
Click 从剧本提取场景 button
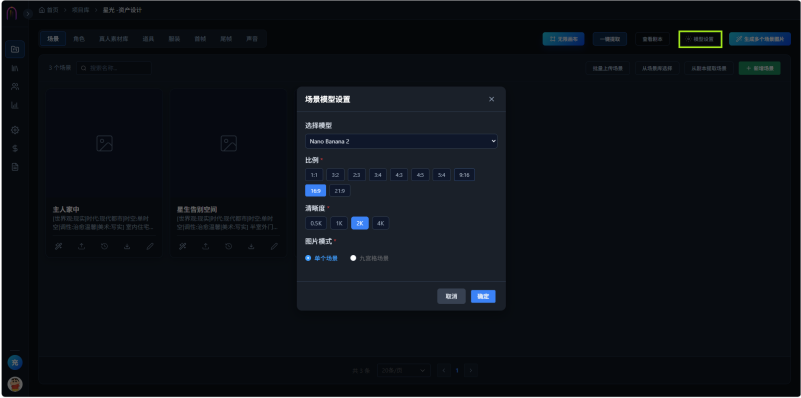point(709,68)
